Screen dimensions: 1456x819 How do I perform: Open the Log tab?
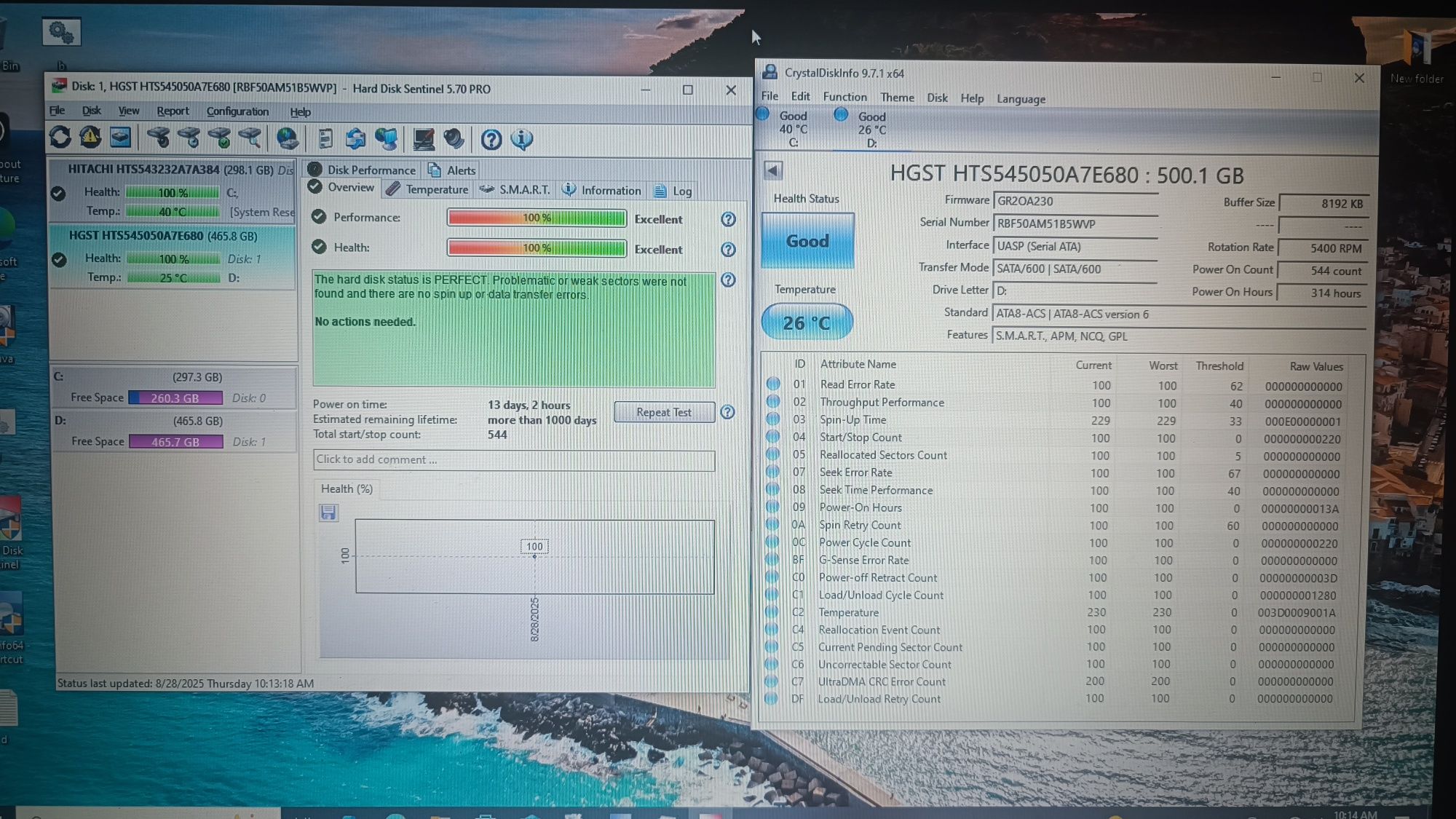(x=673, y=191)
